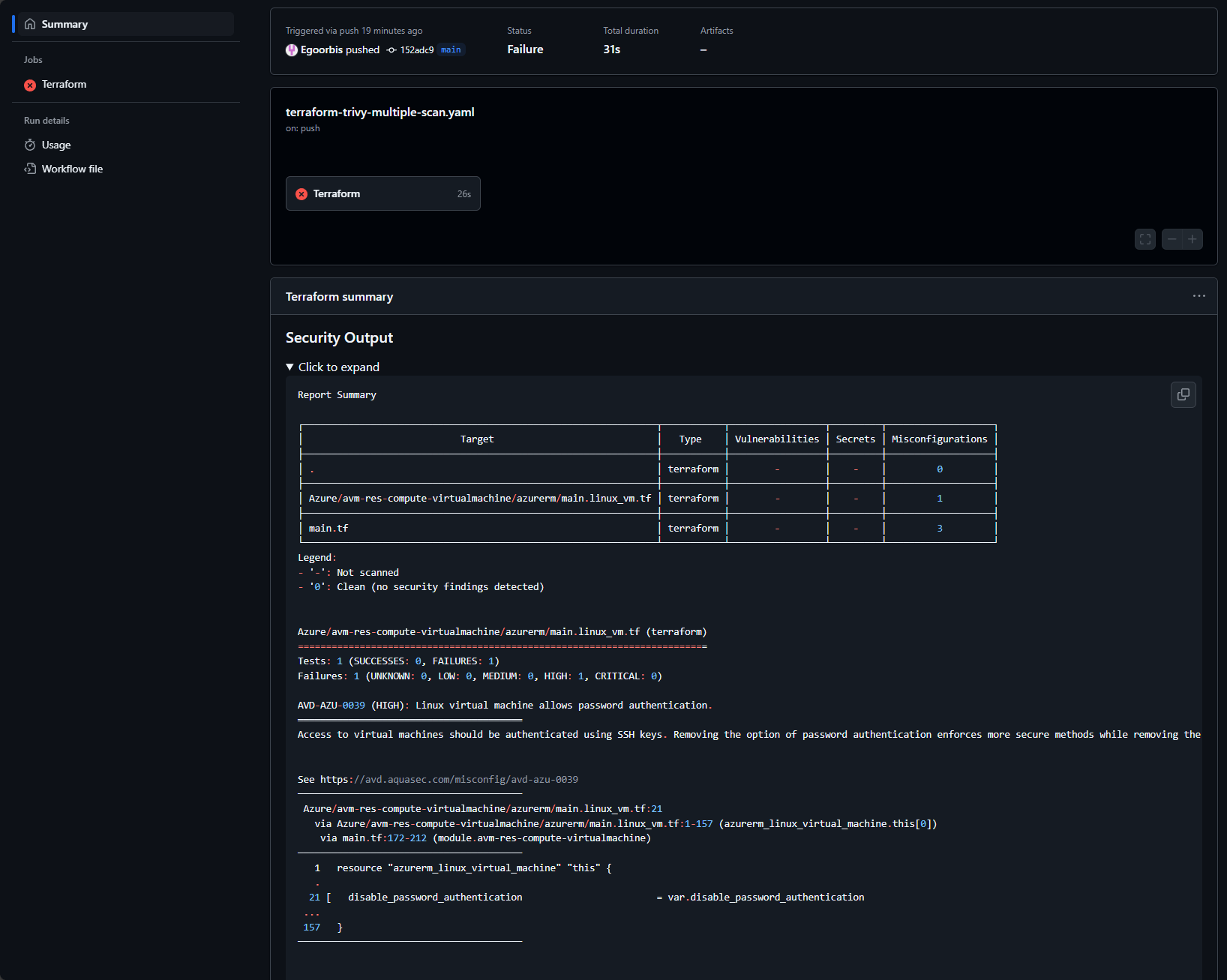This screenshot has height=980, width=1227.
Task: Click the main branch label
Action: point(451,50)
